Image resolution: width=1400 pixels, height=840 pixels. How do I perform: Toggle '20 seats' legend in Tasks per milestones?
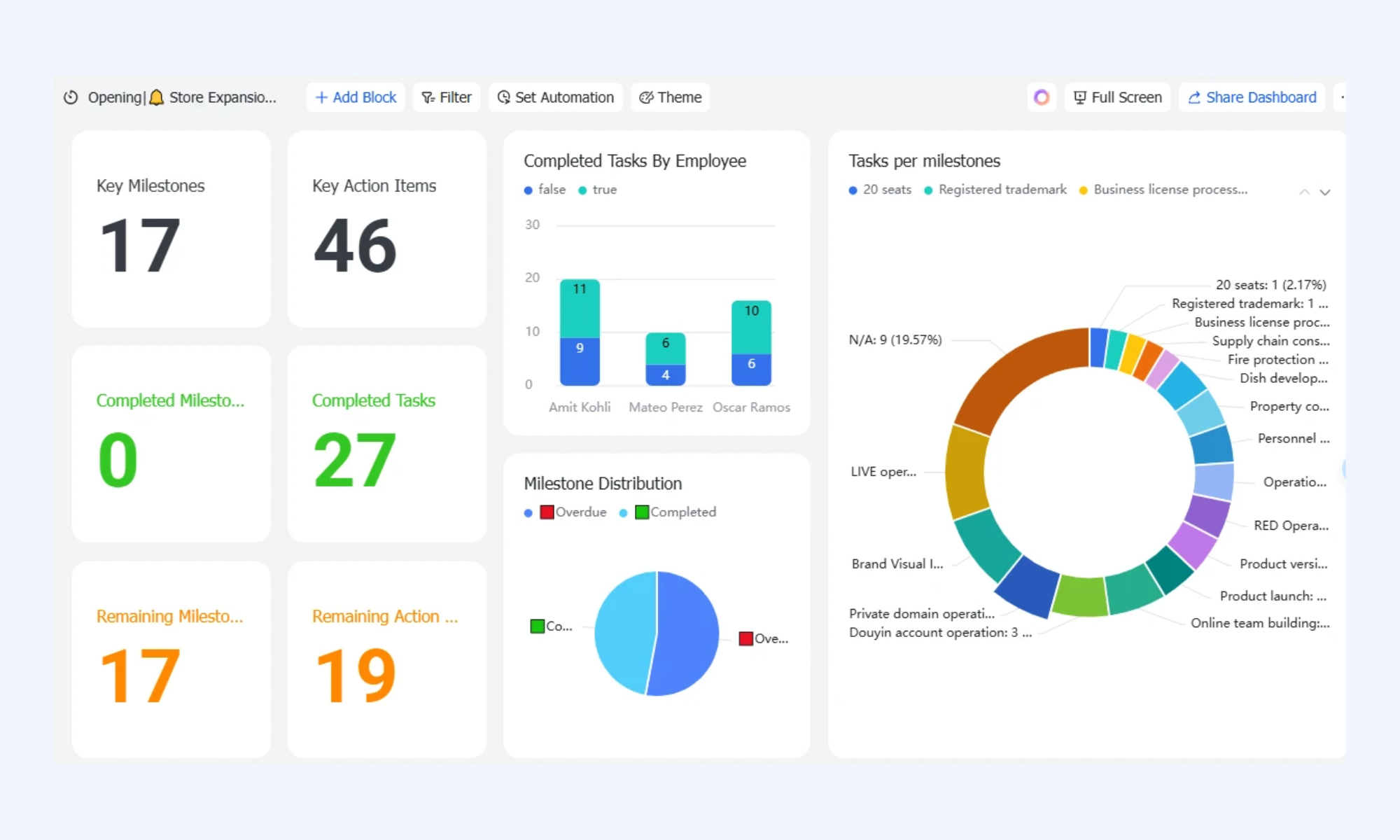click(880, 190)
